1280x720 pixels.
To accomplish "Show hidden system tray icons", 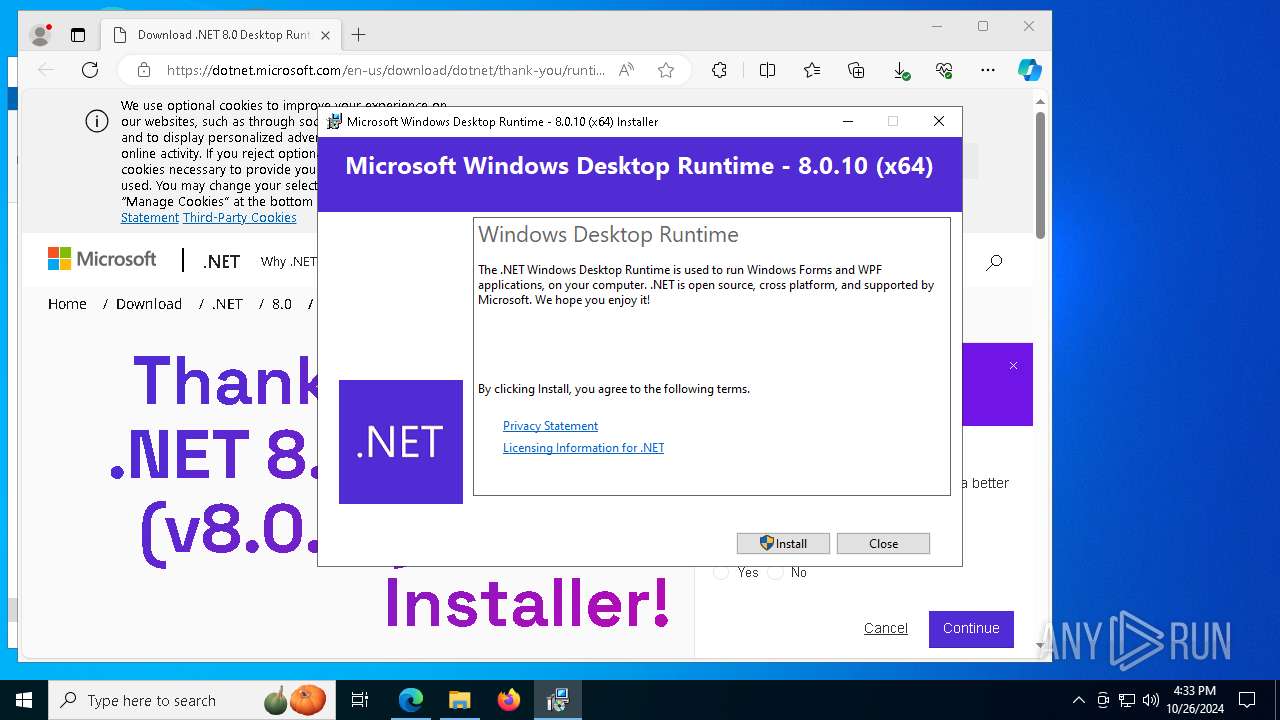I will pos(1078,700).
